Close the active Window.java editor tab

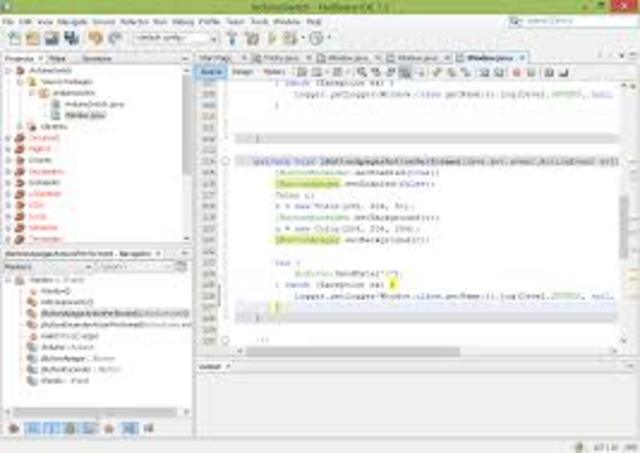522,58
